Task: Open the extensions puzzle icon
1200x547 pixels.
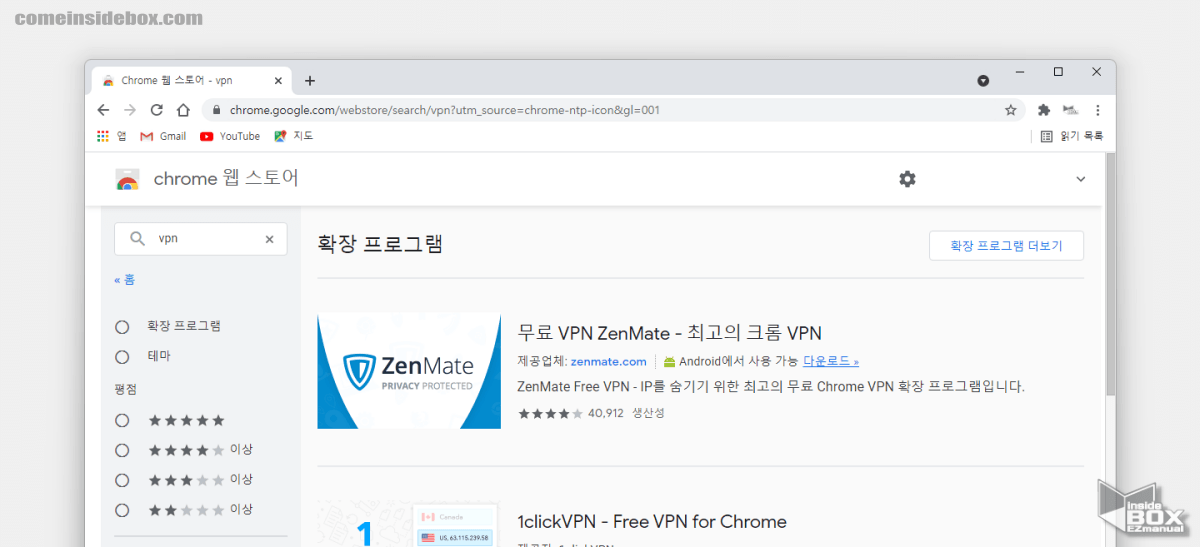Action: 1044,110
